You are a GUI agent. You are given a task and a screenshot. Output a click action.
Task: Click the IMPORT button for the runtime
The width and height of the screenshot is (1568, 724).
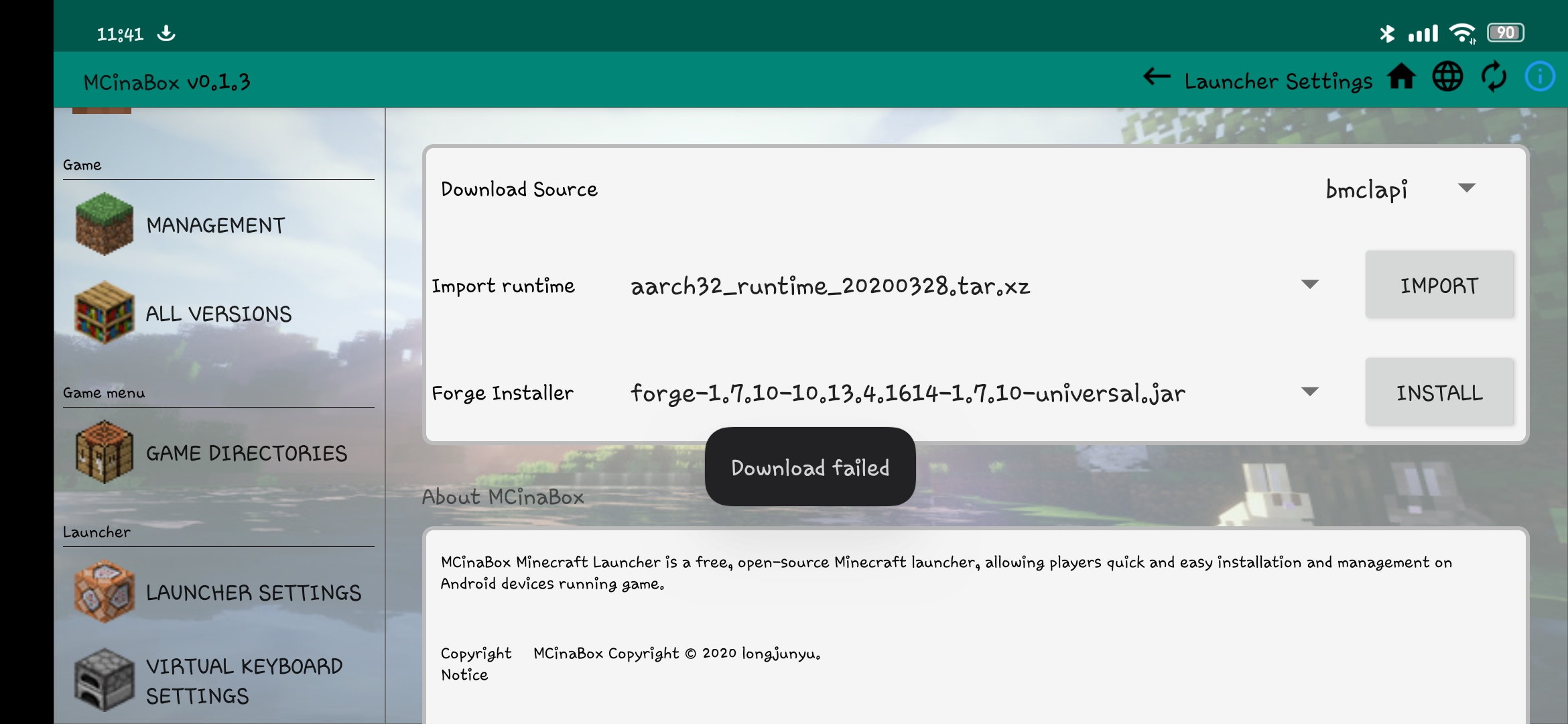[x=1439, y=284]
